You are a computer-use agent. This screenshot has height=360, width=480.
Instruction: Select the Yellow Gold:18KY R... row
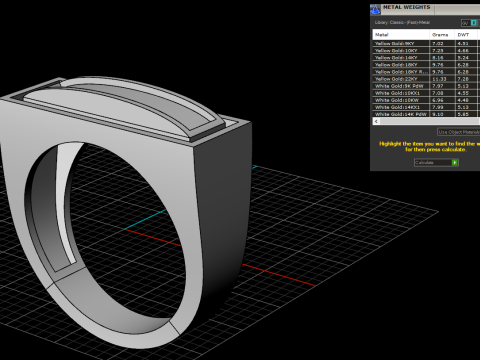coord(426,72)
